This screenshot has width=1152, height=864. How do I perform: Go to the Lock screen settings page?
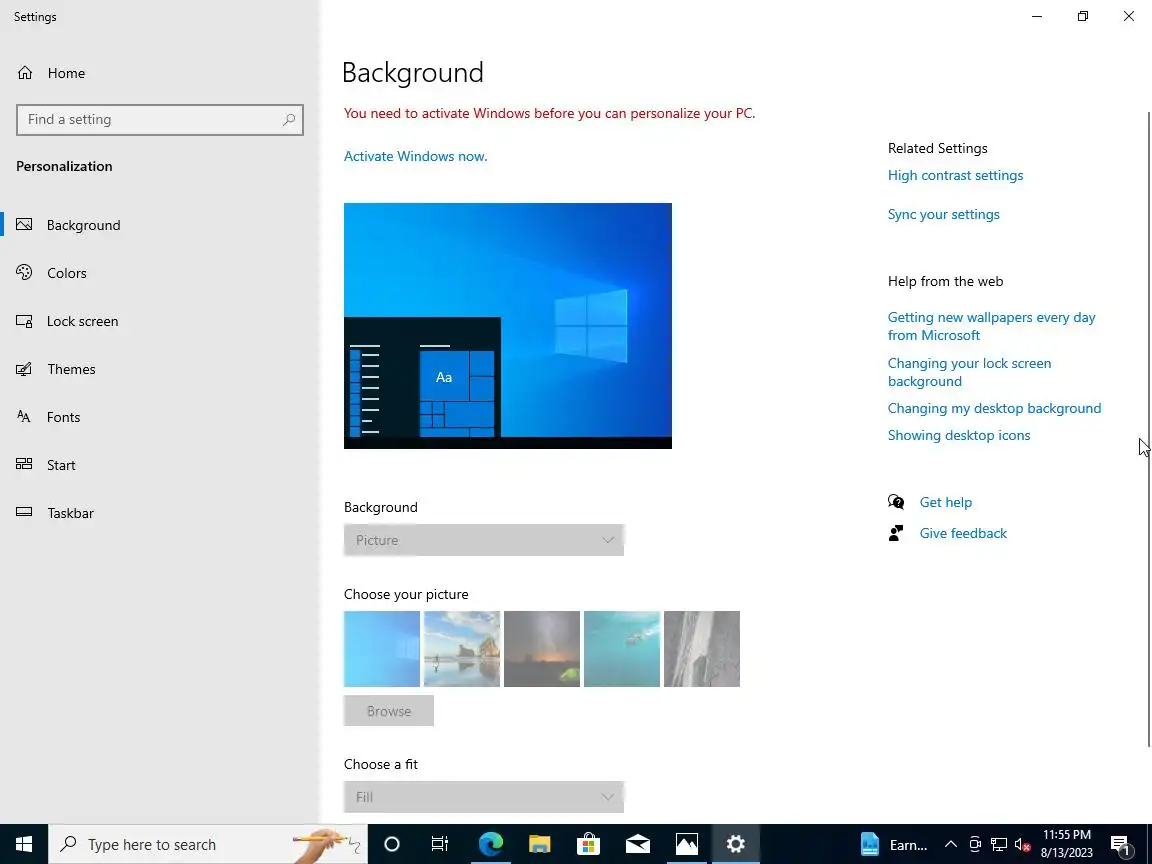pyautogui.click(x=160, y=321)
